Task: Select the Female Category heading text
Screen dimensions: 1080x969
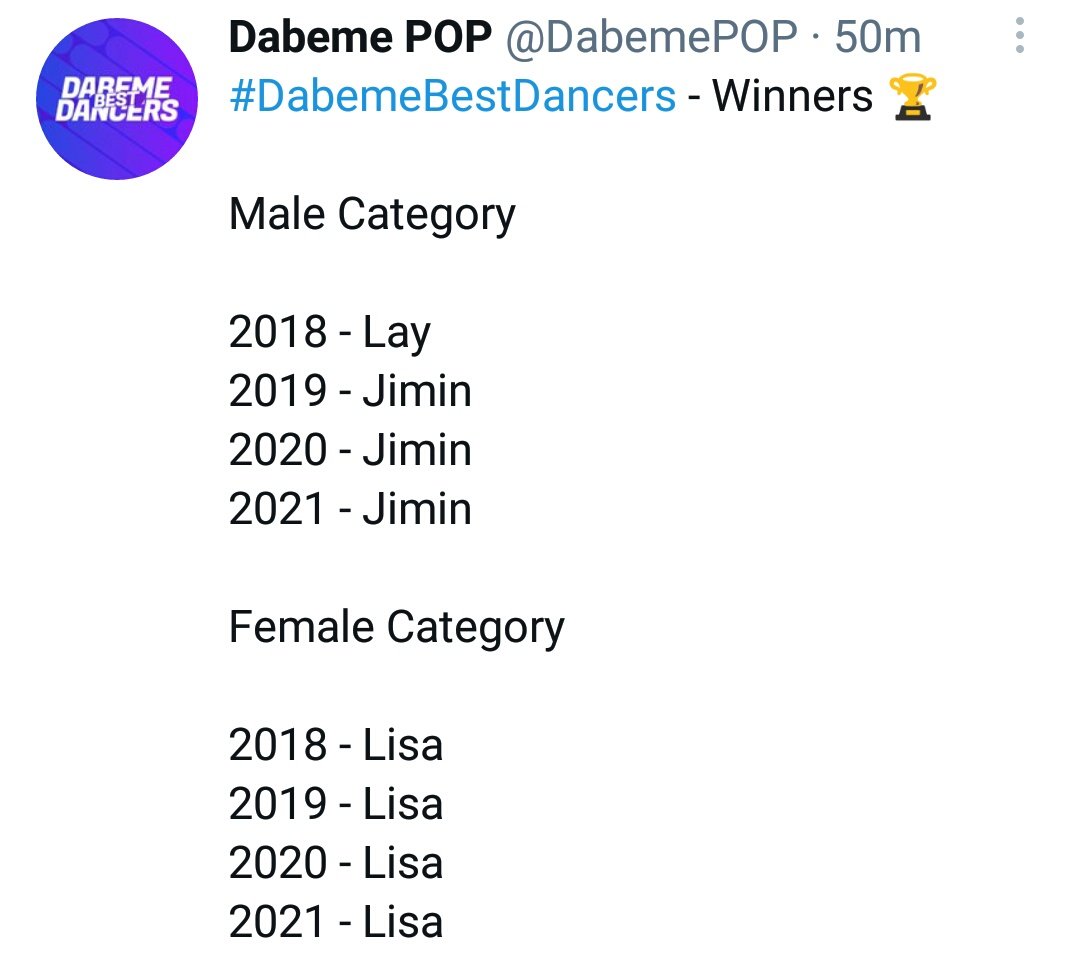Action: [397, 628]
